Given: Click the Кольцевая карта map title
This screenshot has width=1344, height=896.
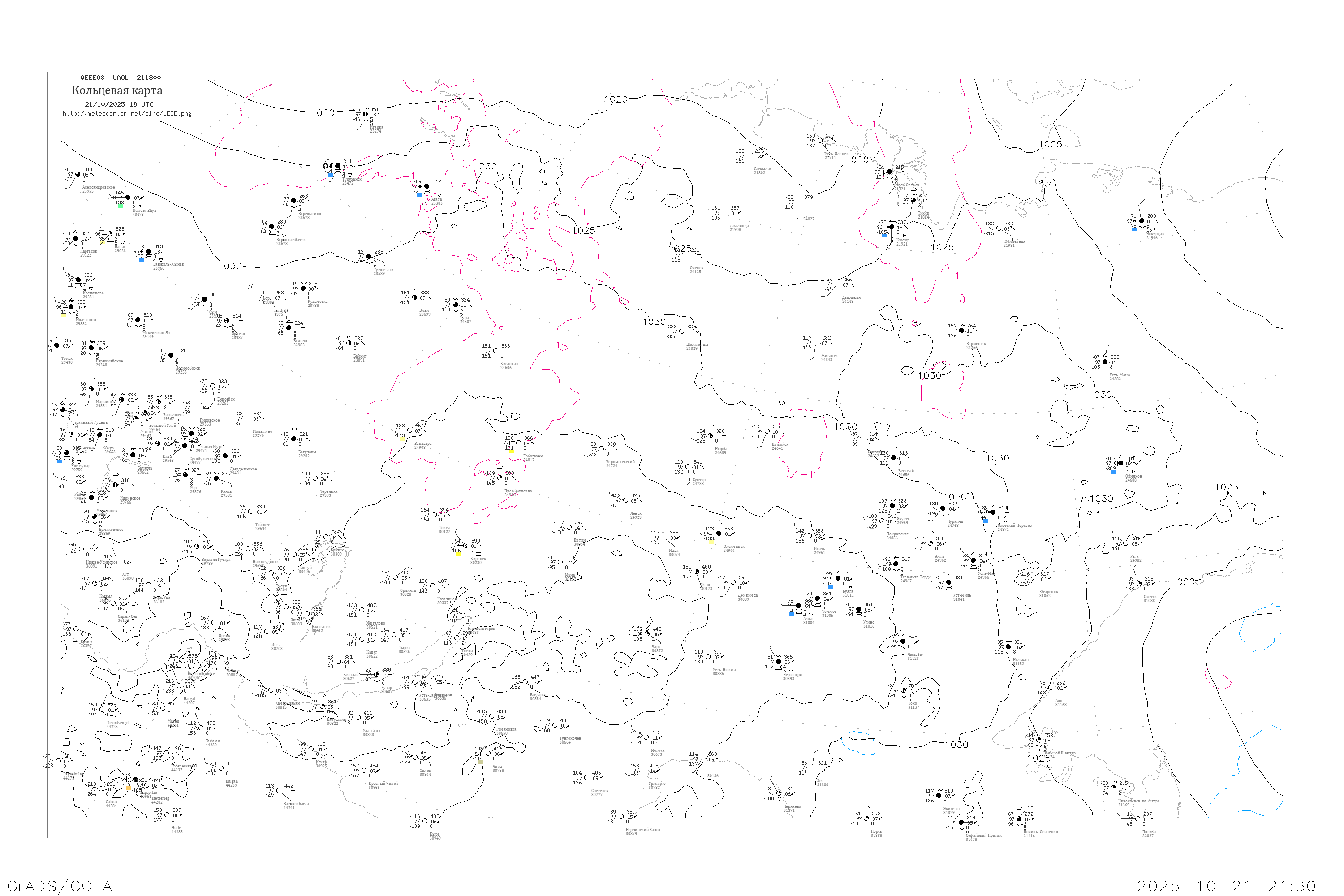Looking at the screenshot, I should 117,90.
